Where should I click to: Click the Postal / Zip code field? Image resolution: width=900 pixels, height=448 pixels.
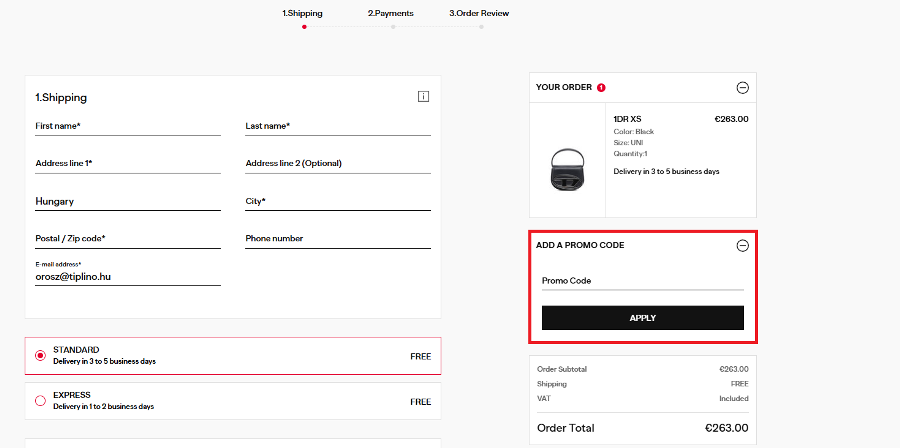127,238
